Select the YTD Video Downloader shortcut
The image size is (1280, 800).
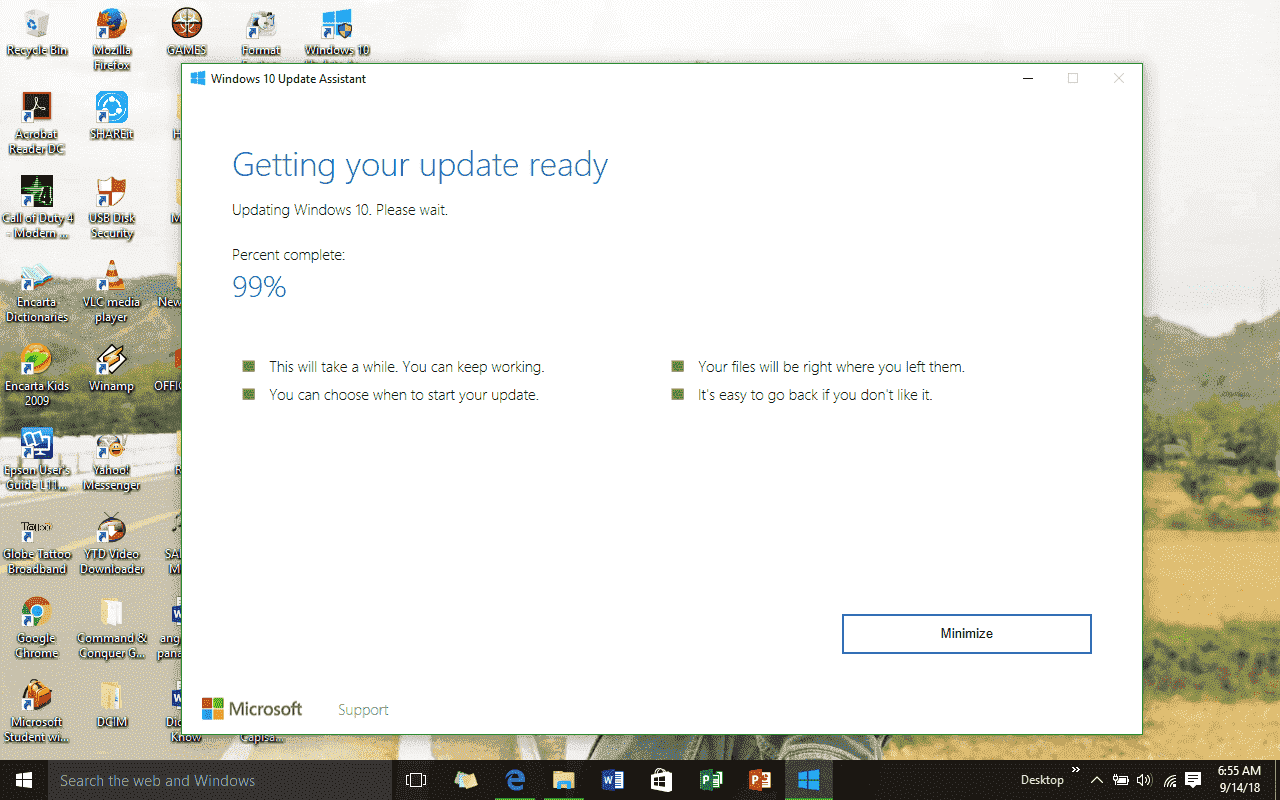click(111, 543)
